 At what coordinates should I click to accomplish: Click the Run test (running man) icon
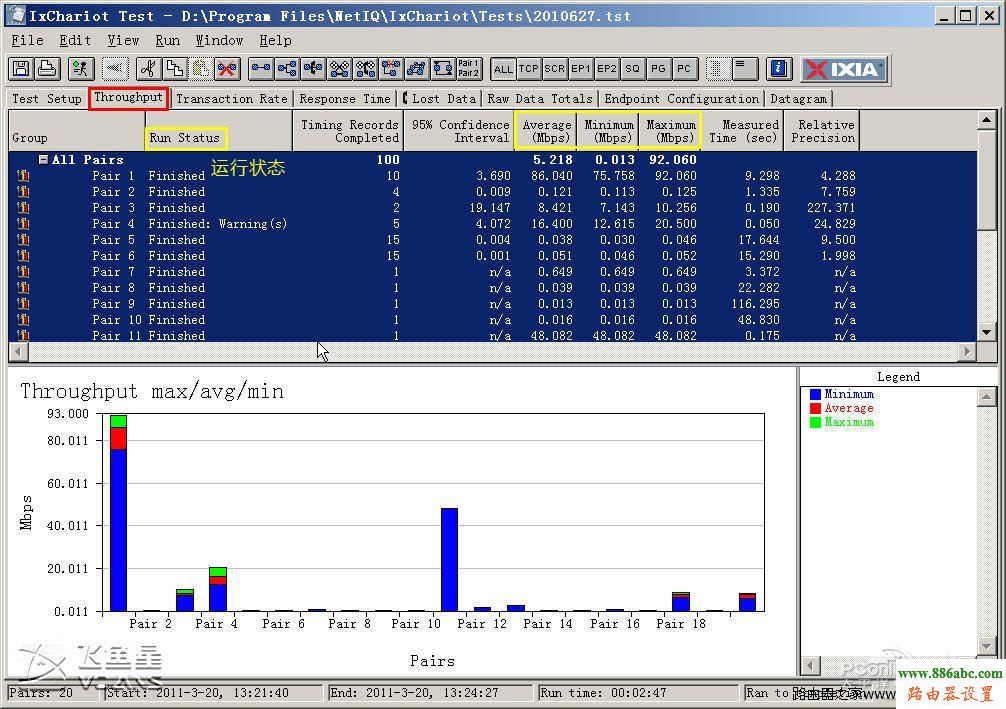pyautogui.click(x=80, y=69)
